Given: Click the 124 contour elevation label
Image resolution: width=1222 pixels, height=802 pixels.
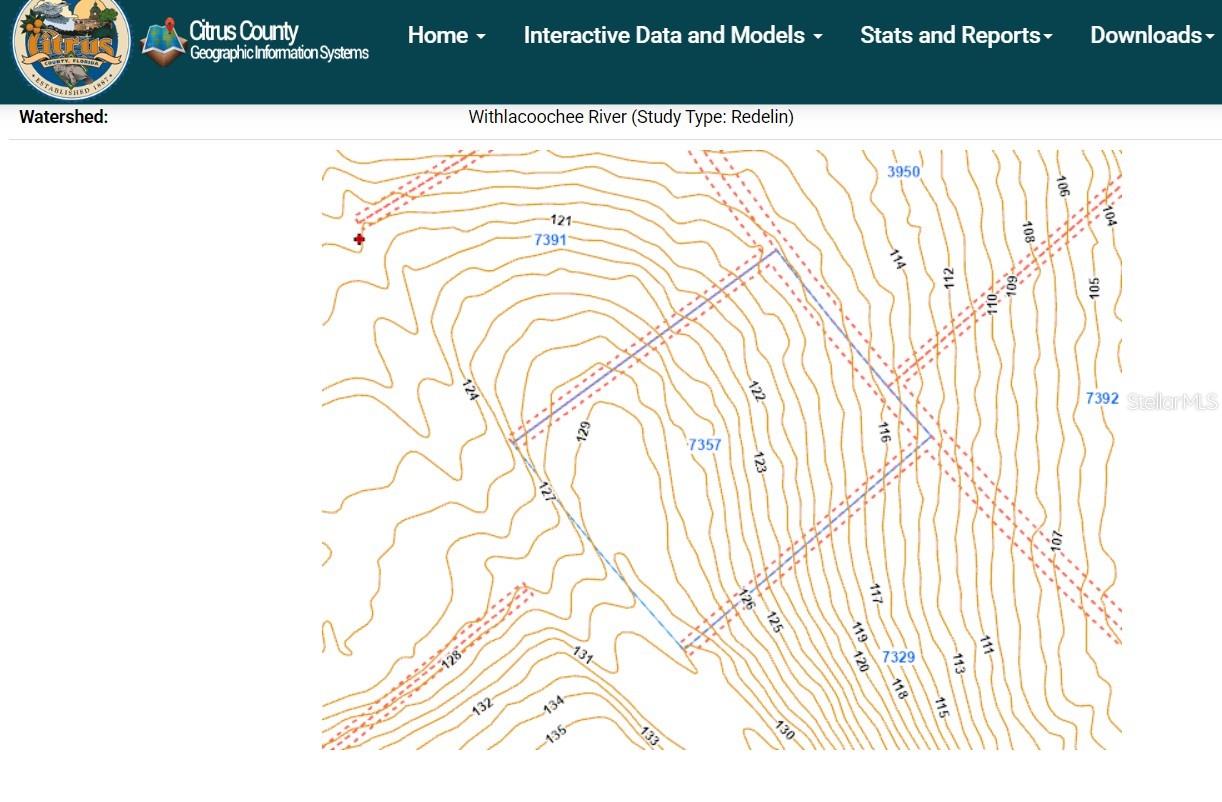Looking at the screenshot, I should [x=470, y=389].
